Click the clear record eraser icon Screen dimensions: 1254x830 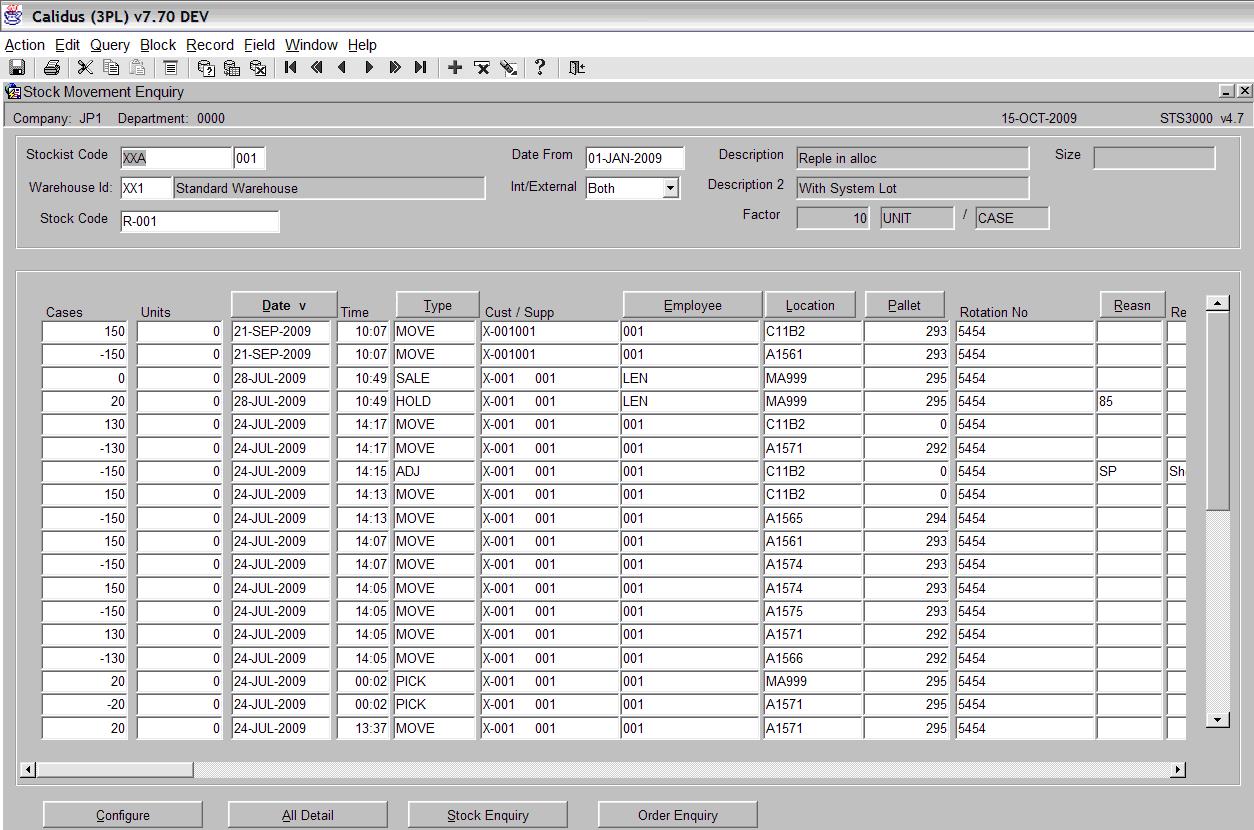tap(509, 68)
